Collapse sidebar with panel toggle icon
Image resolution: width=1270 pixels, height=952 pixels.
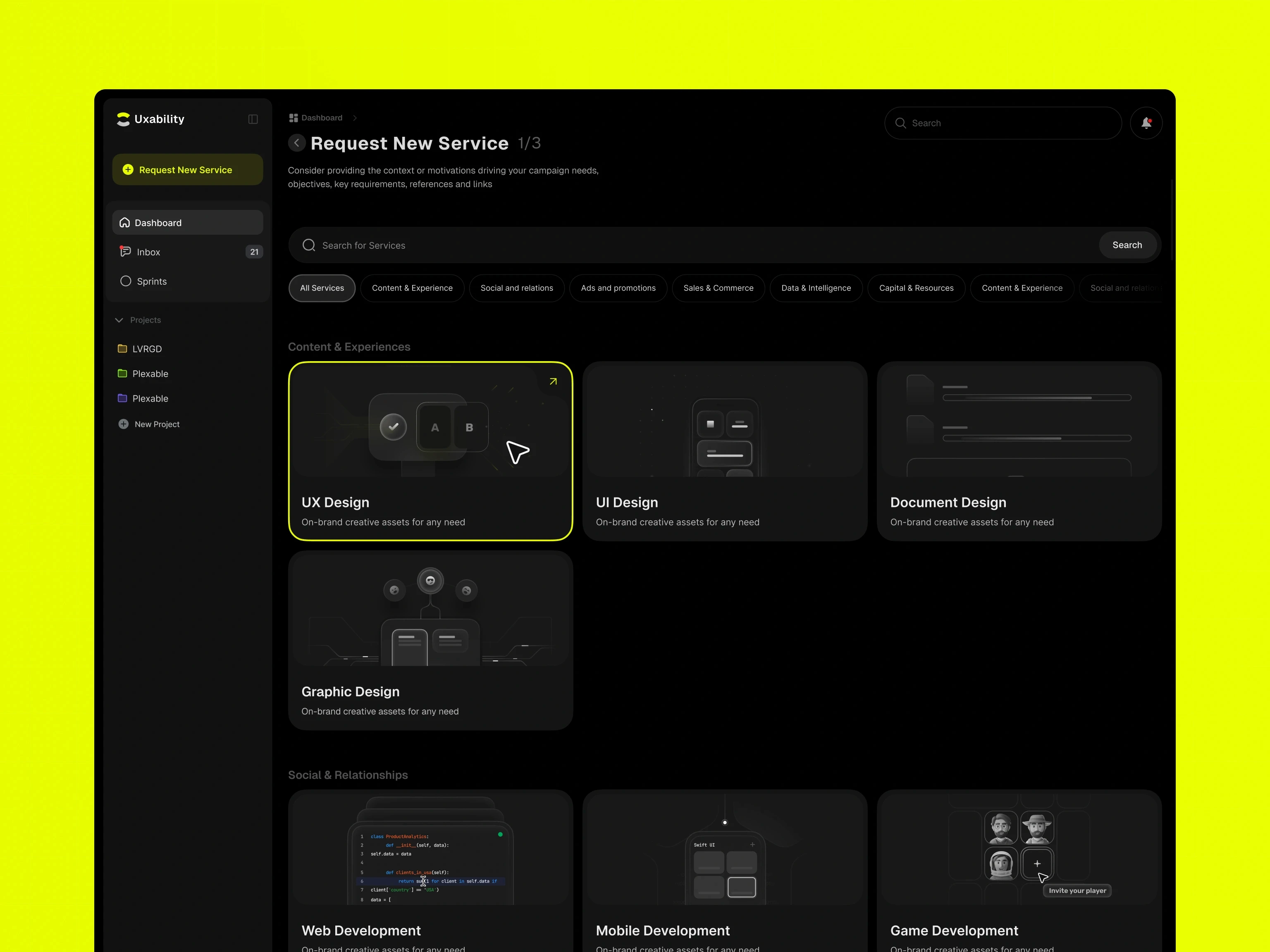pos(253,119)
